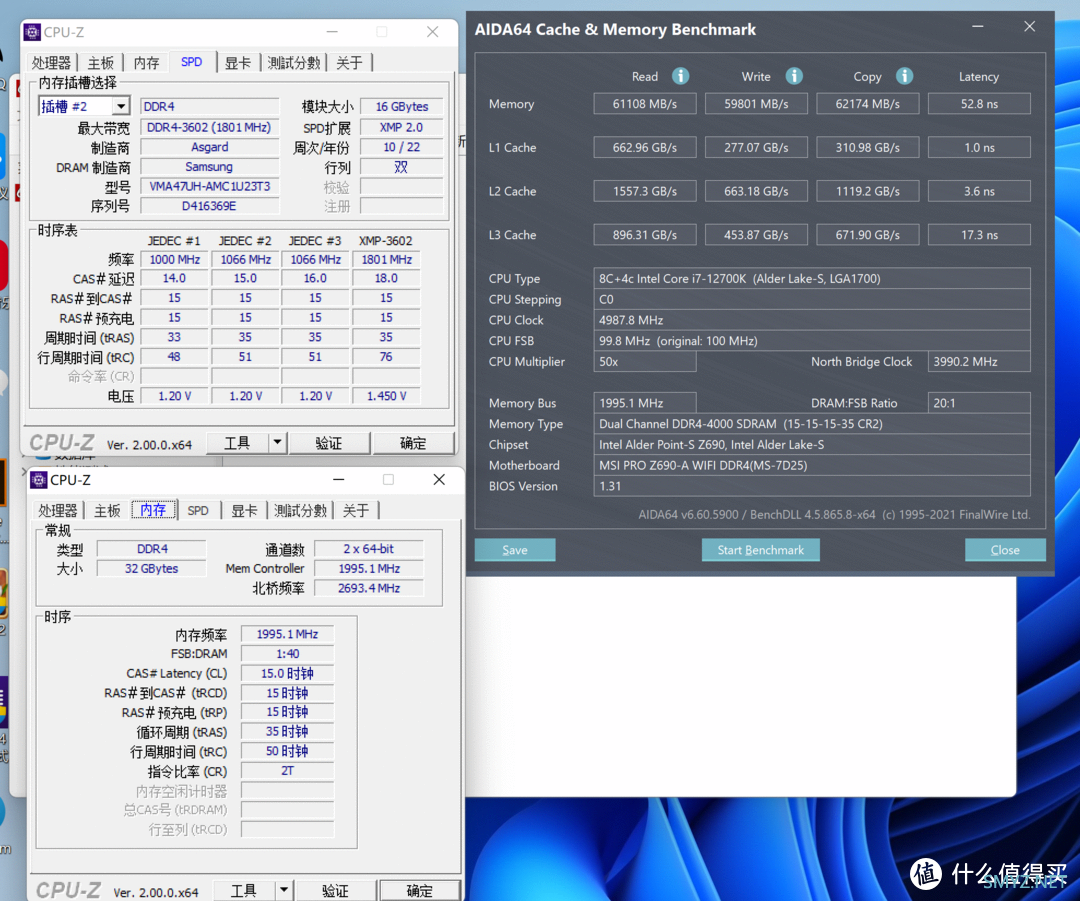The width and height of the screenshot is (1080, 901).
Task: Expand the 工具 dropdown arrow in upper CPU-Z window
Action: pos(277,442)
